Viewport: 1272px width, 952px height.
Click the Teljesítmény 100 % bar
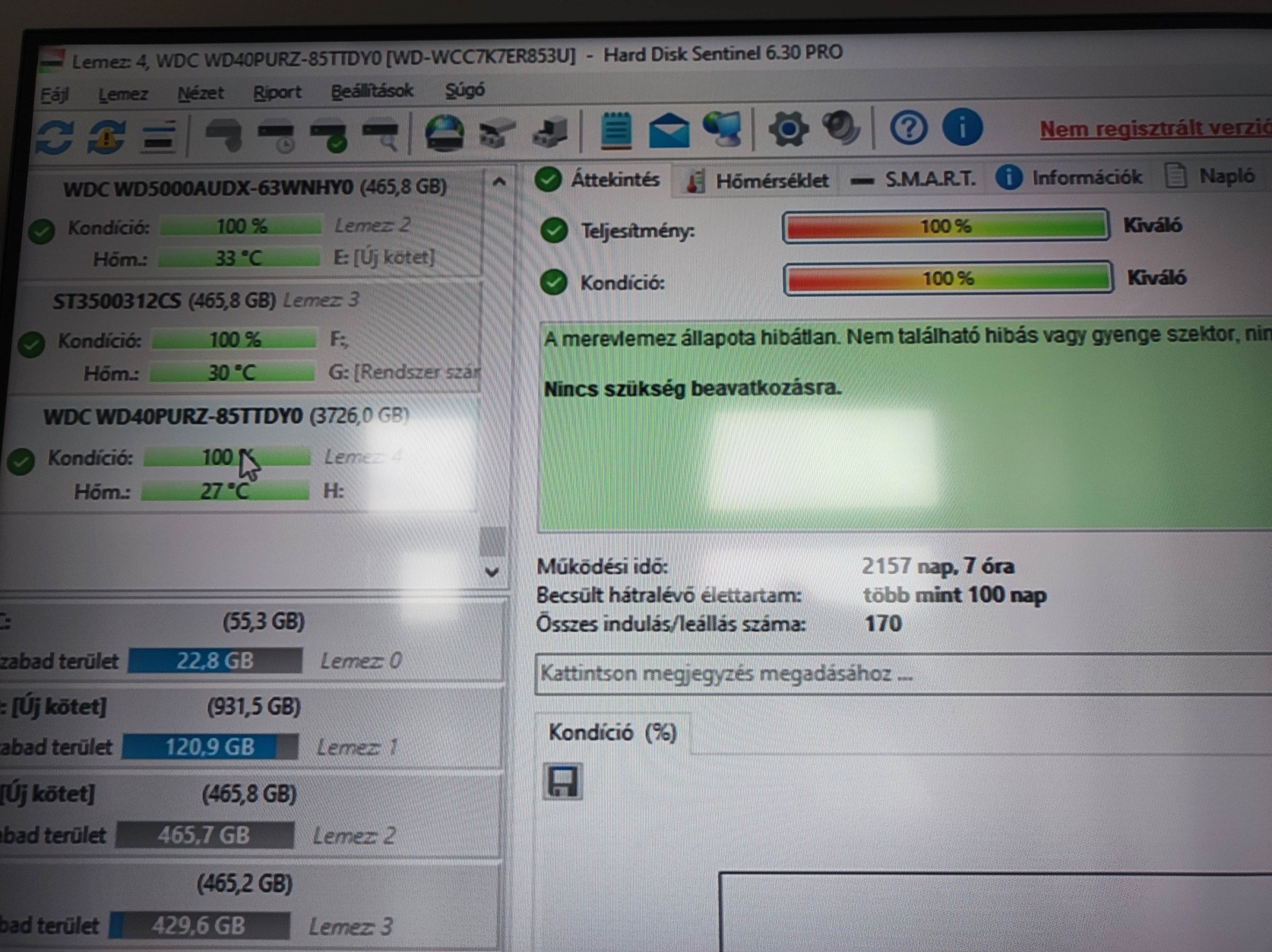click(x=945, y=226)
